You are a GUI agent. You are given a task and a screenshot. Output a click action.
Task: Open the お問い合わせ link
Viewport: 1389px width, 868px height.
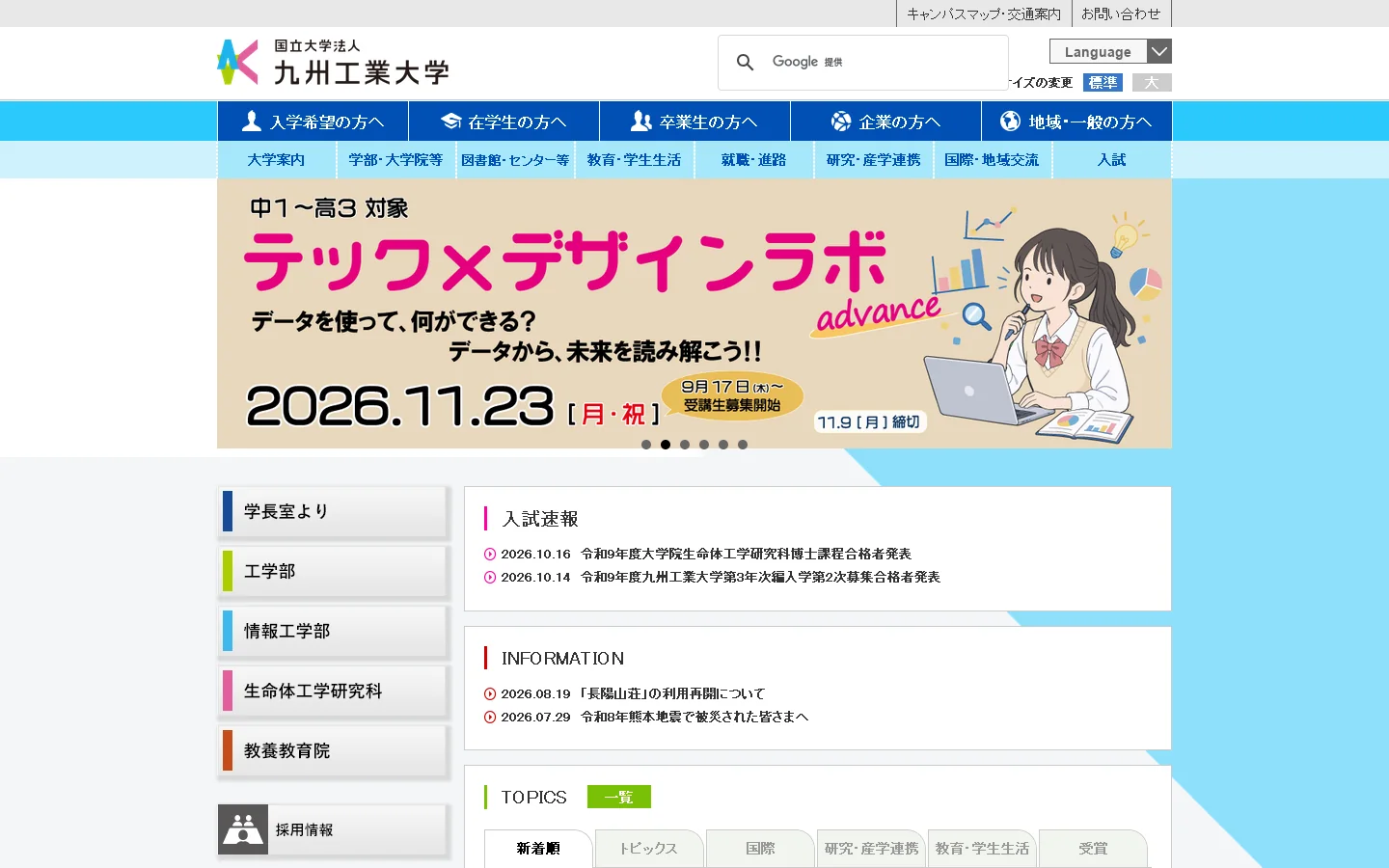pos(1121,14)
